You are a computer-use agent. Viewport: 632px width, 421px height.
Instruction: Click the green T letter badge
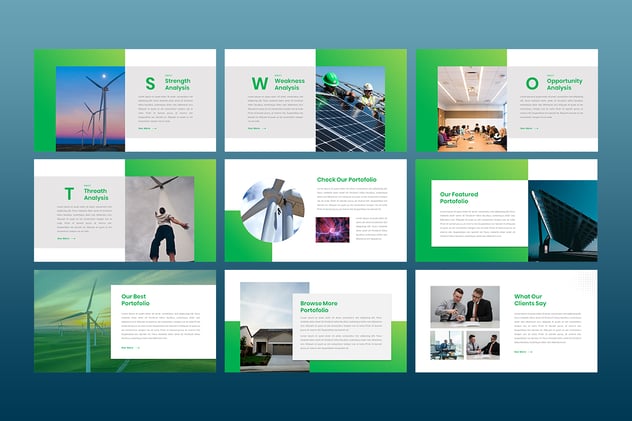(x=70, y=193)
